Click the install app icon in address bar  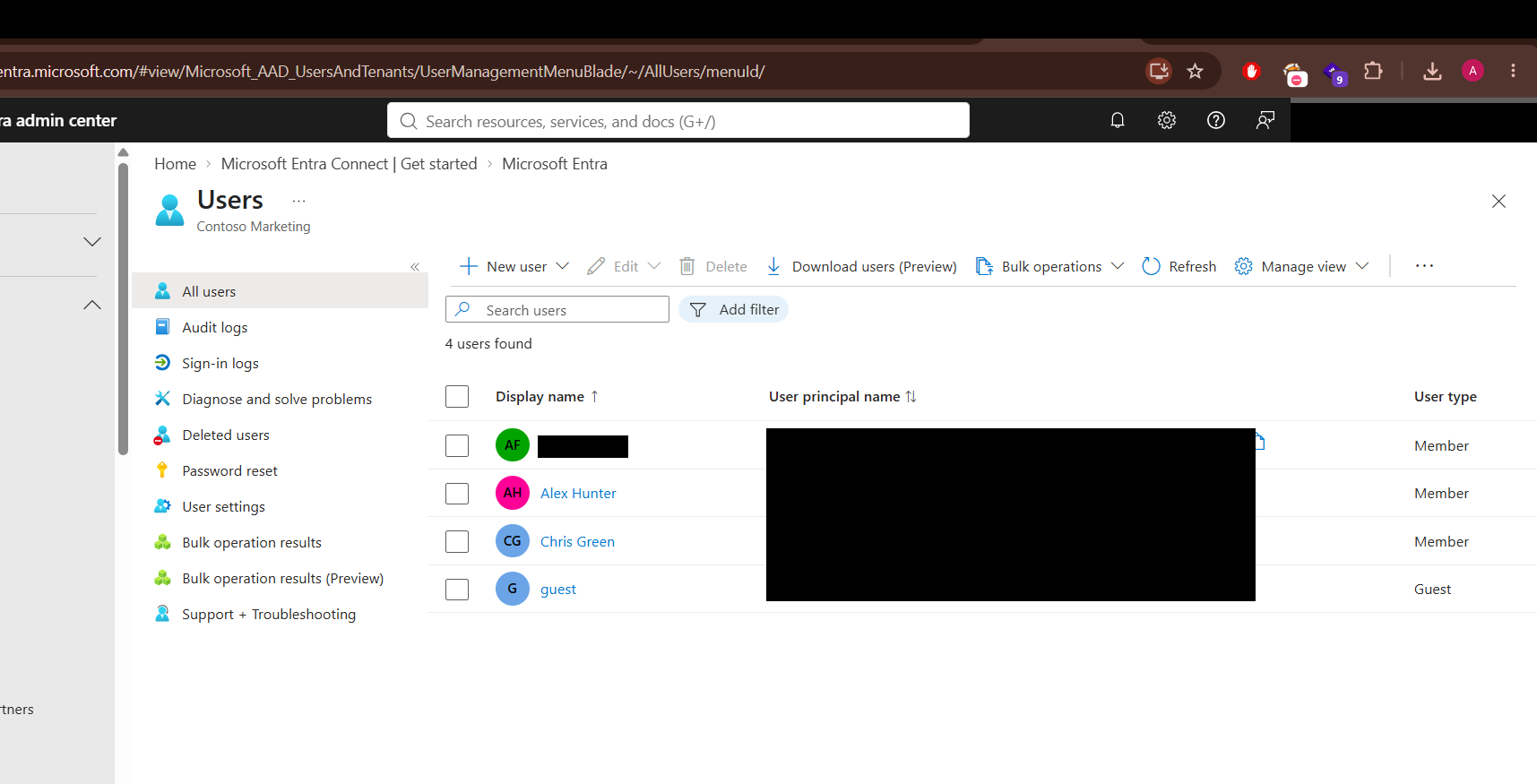click(1159, 71)
